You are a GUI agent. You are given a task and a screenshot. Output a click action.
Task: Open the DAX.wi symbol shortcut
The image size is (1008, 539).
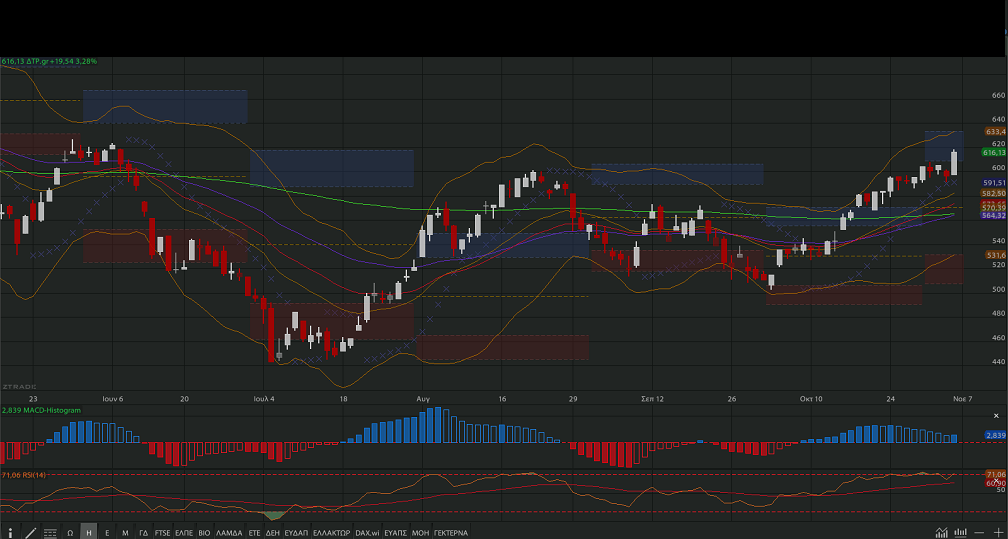[x=367, y=533]
